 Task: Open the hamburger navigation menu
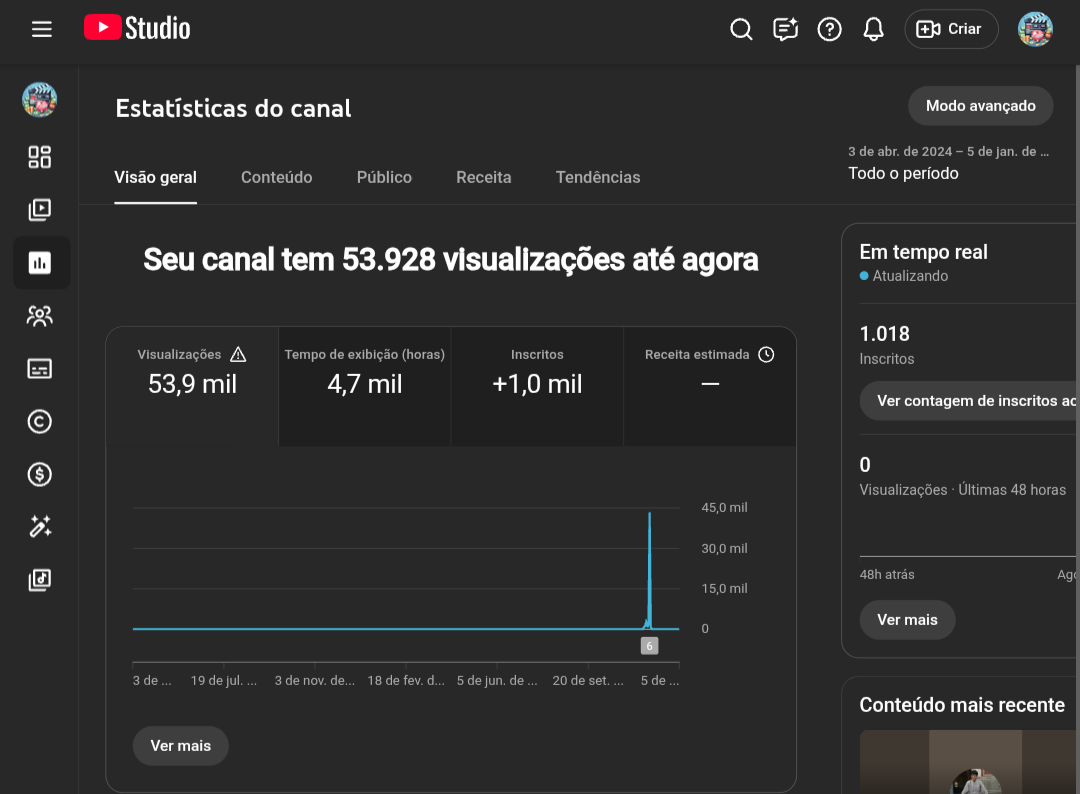tap(41, 29)
